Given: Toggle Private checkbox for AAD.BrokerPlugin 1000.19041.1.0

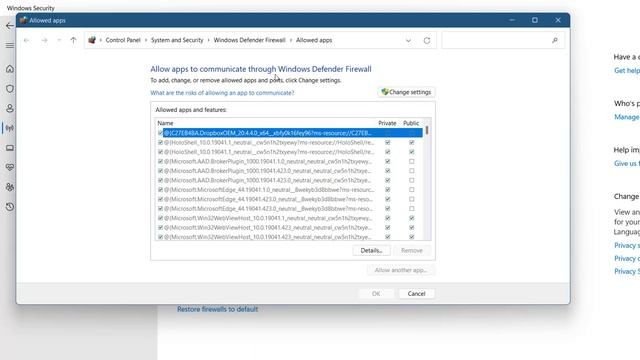Looking at the screenshot, I should (387, 162).
